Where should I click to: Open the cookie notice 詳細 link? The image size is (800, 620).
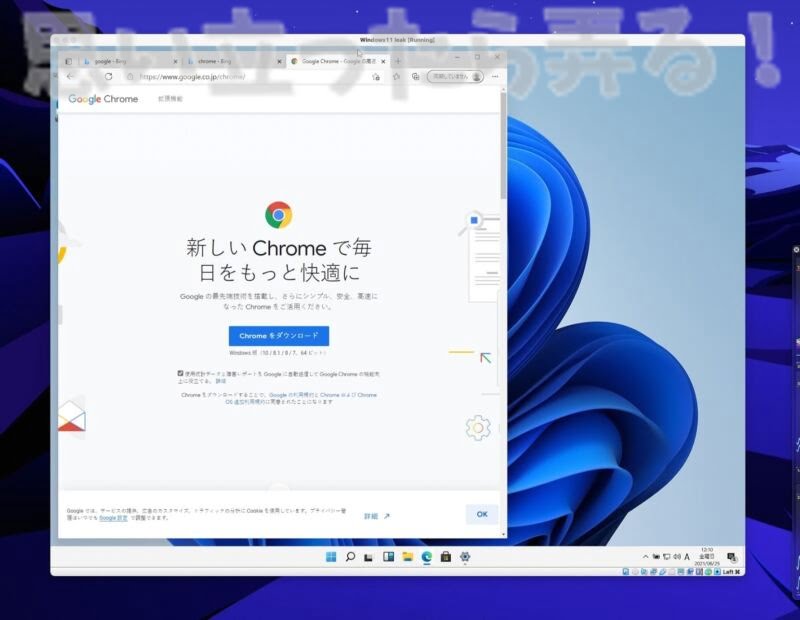(x=377, y=516)
